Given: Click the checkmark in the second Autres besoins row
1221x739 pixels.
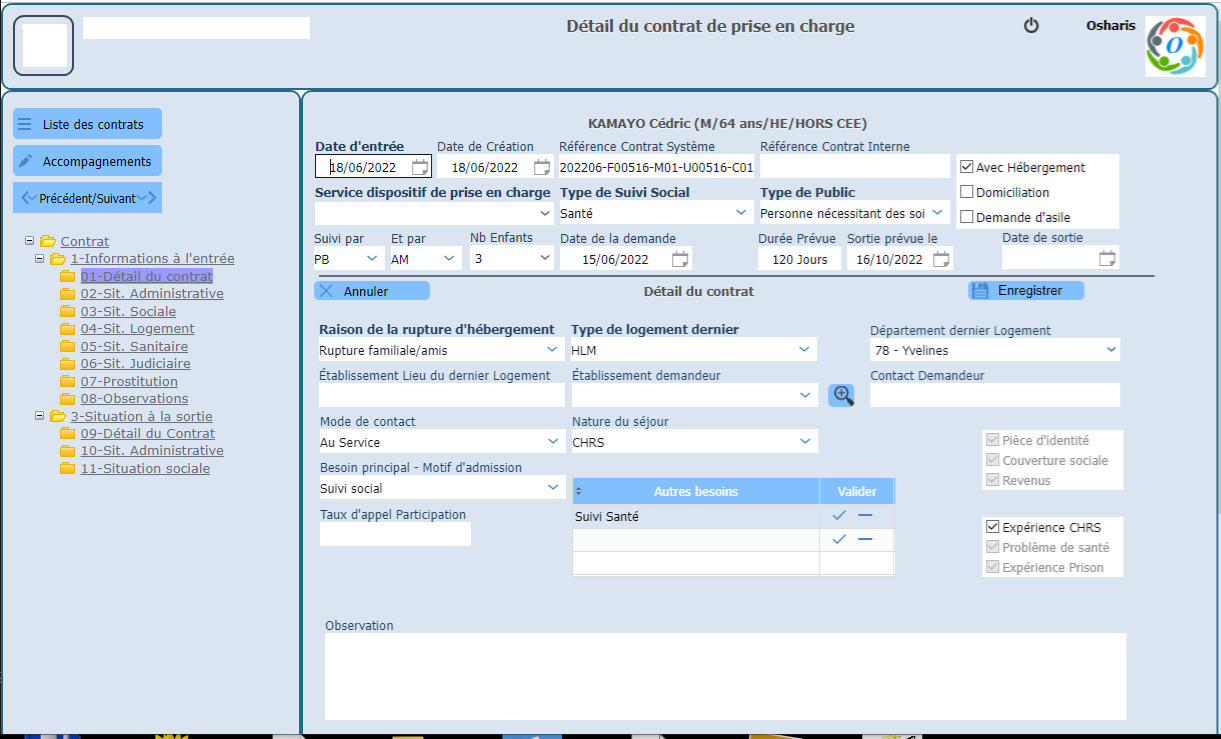Looking at the screenshot, I should (839, 540).
